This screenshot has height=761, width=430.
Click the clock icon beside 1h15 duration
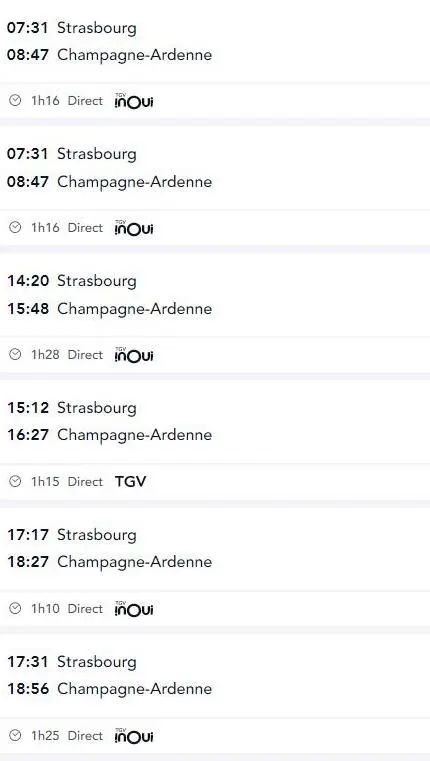(x=16, y=481)
